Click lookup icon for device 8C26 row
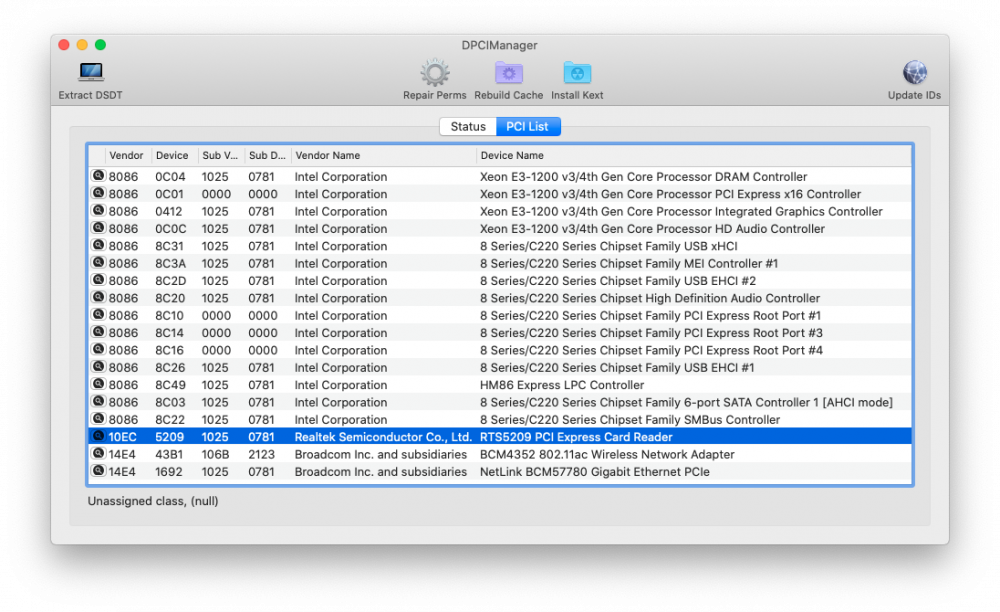 click(98, 367)
